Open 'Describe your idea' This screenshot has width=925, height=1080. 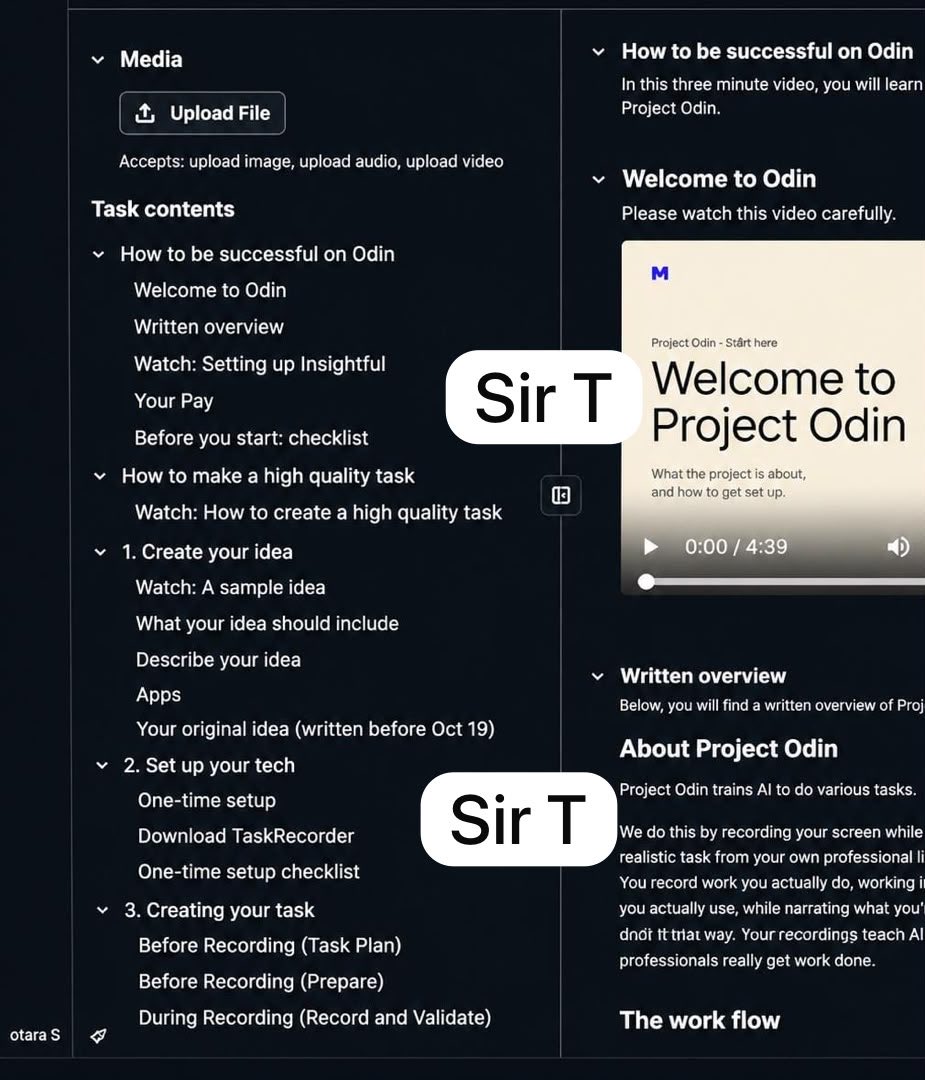coord(218,660)
